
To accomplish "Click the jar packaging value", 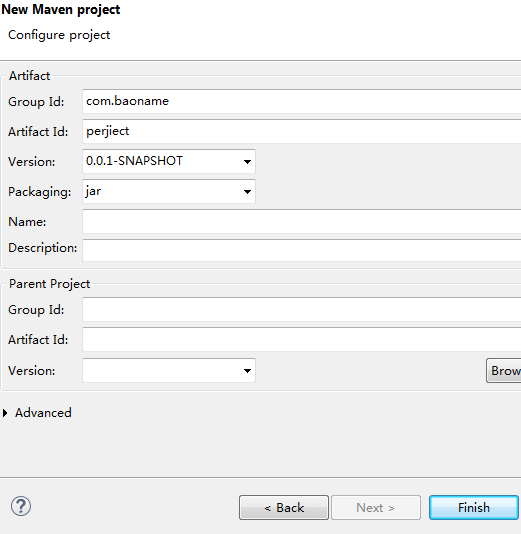I will tap(93, 191).
